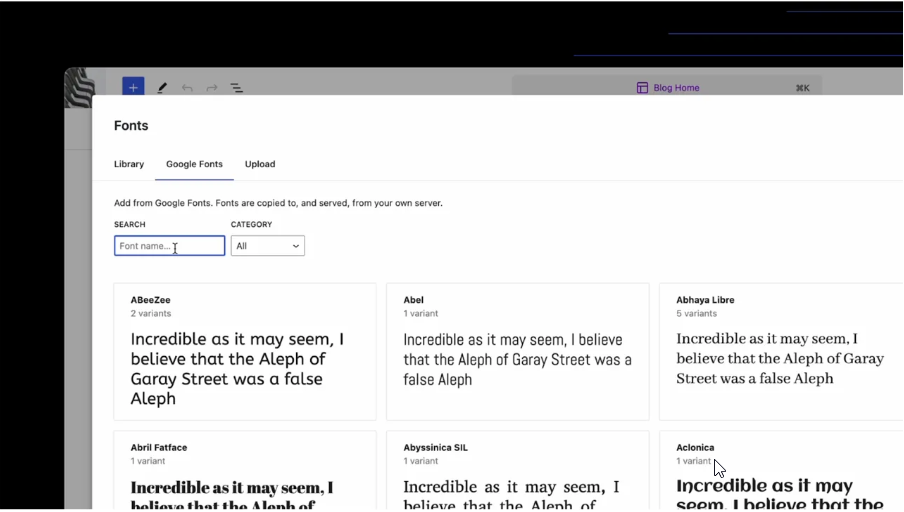Image resolution: width=904 pixels, height=512 pixels.
Task: Click the 'Add from Google Fonts' description text
Action: tap(278, 203)
